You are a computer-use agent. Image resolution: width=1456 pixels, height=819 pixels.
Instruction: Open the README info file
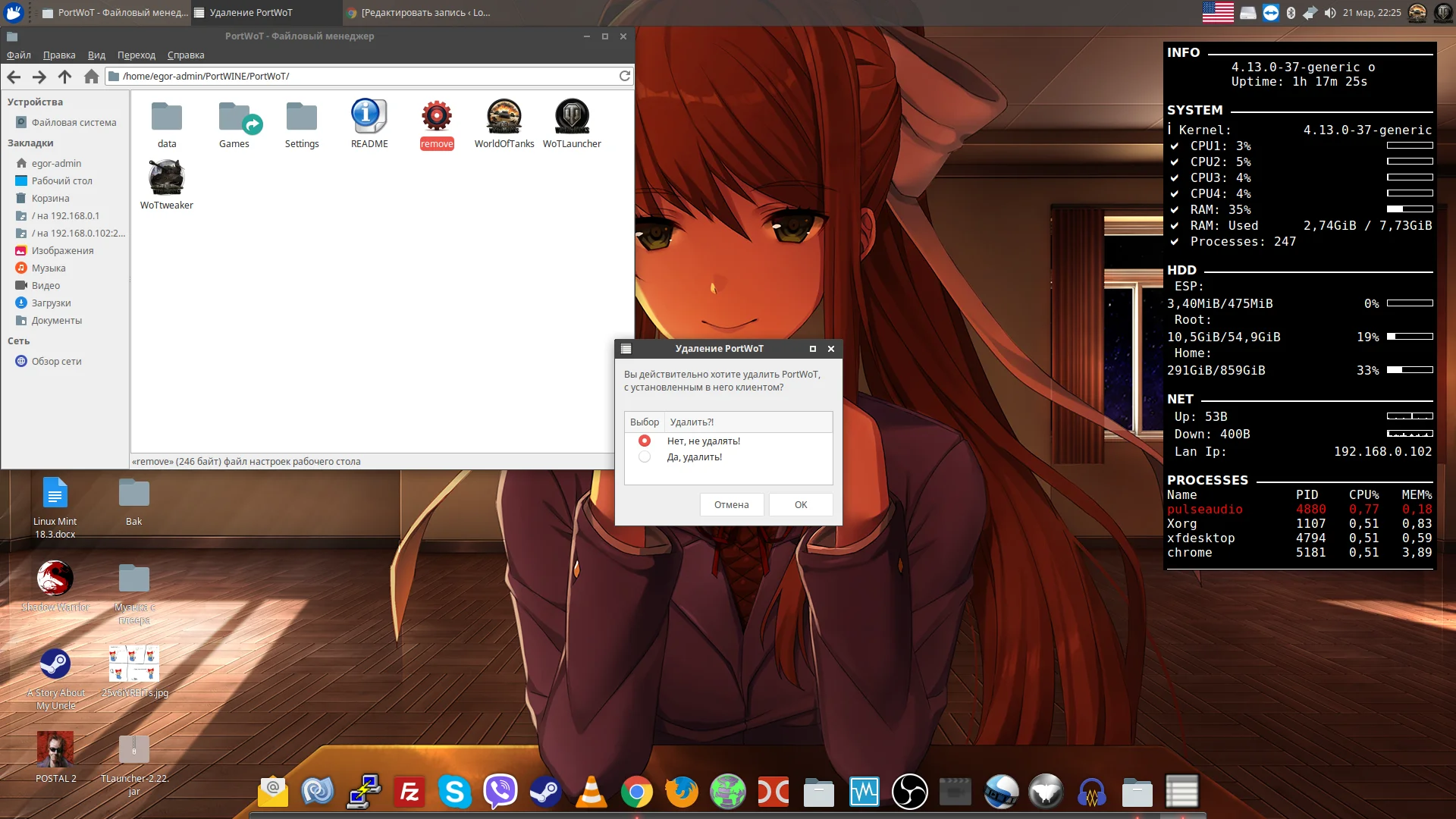point(369,116)
